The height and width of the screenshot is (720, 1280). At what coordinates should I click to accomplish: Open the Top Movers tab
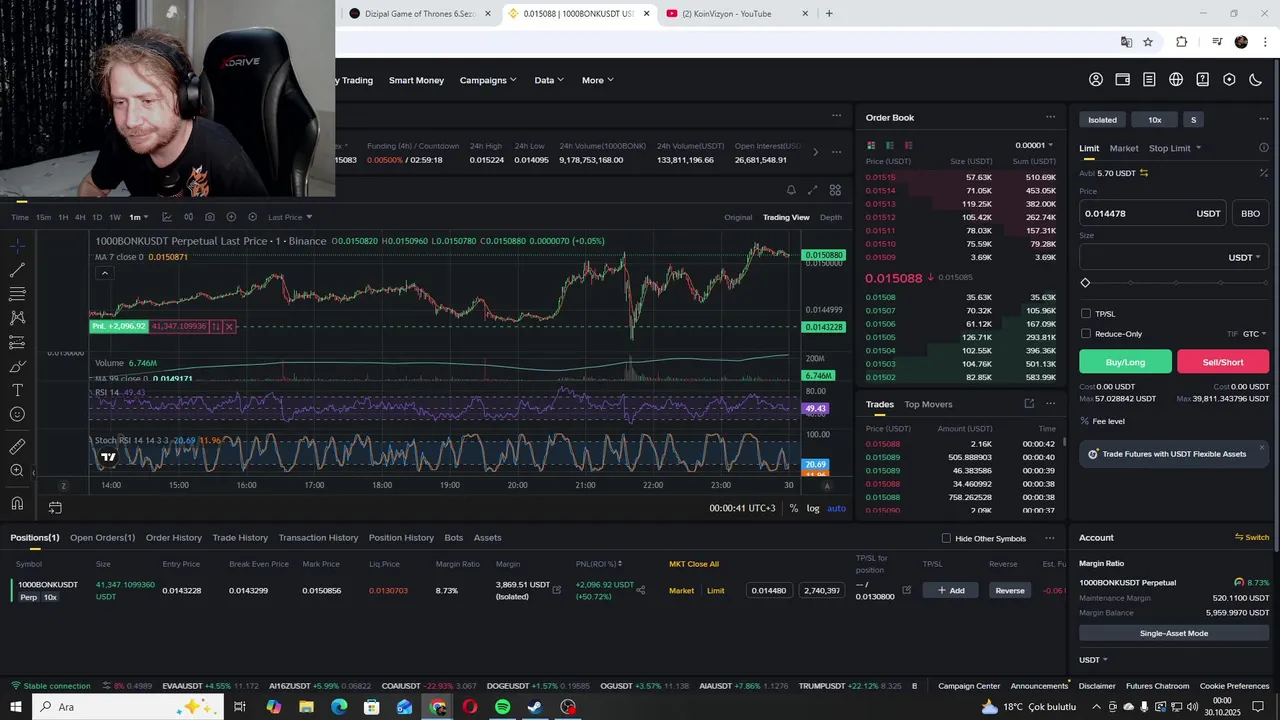tap(928, 404)
